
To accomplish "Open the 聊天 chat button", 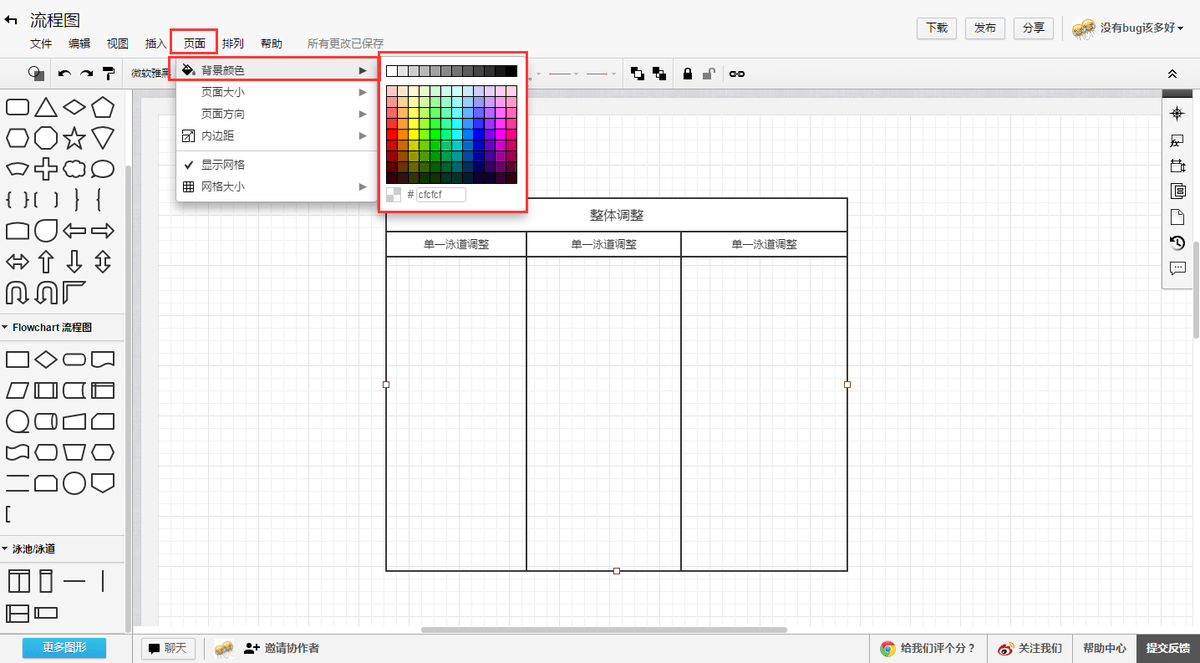I will (x=168, y=648).
